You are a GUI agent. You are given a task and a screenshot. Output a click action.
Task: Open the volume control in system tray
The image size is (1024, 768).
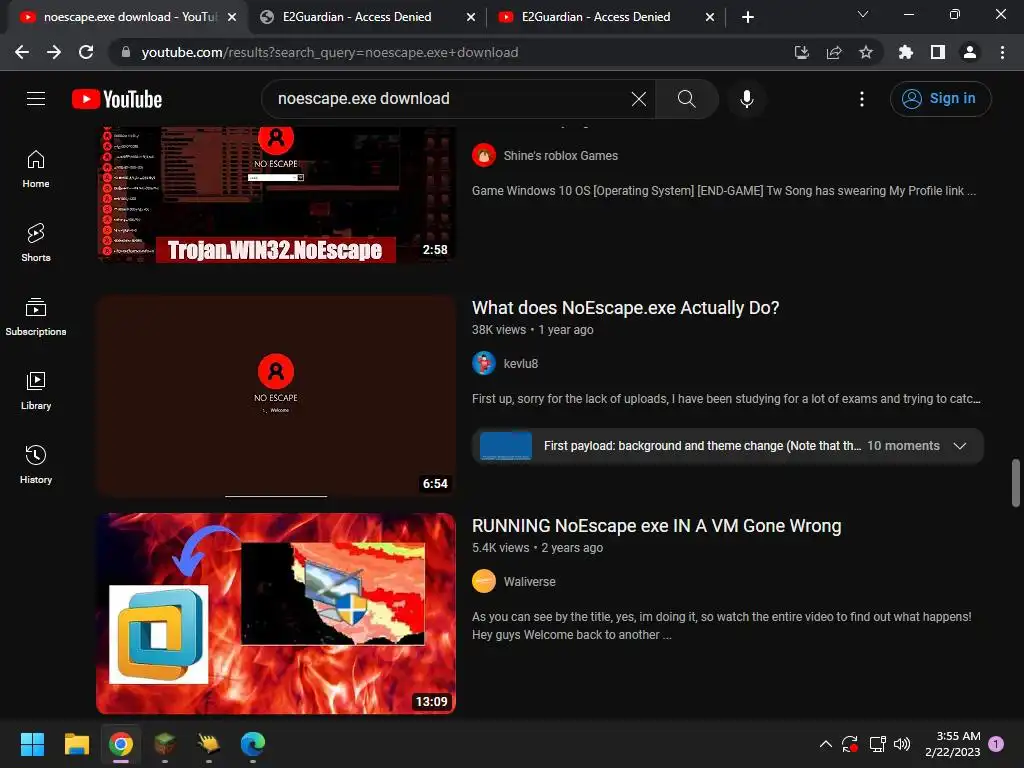pos(902,744)
